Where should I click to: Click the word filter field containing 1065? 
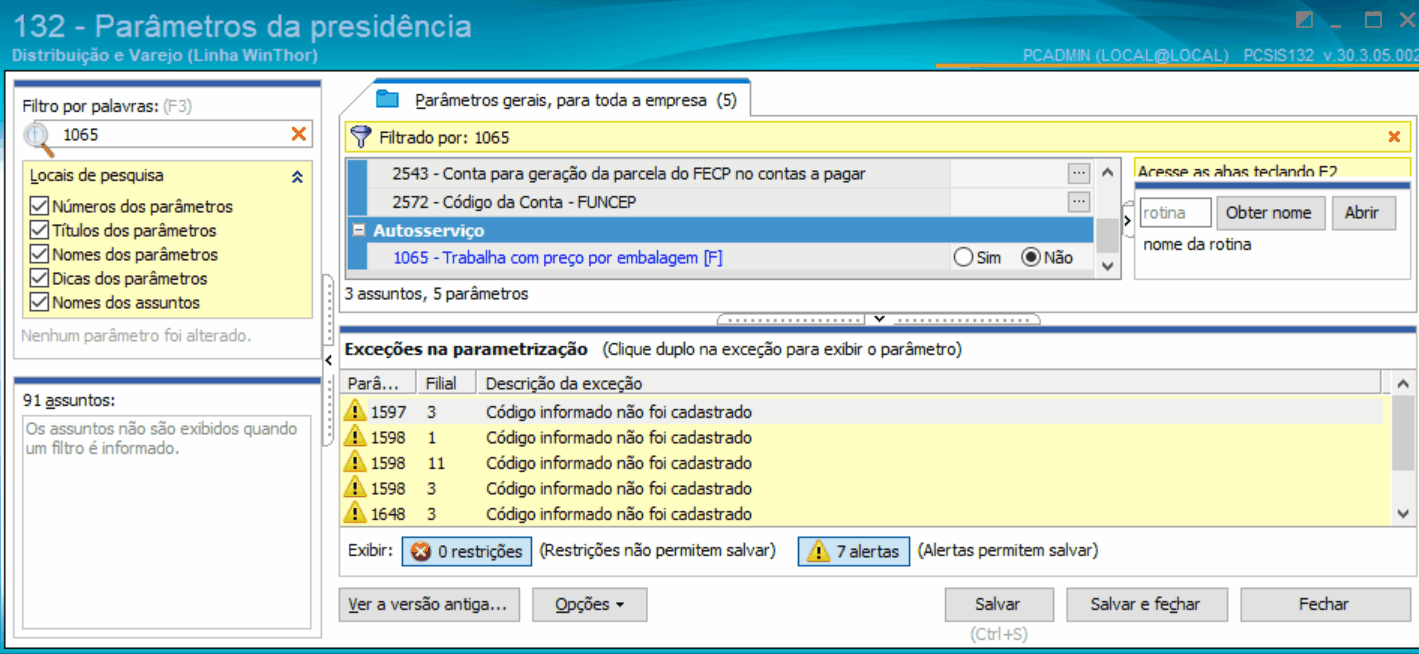tap(172, 134)
